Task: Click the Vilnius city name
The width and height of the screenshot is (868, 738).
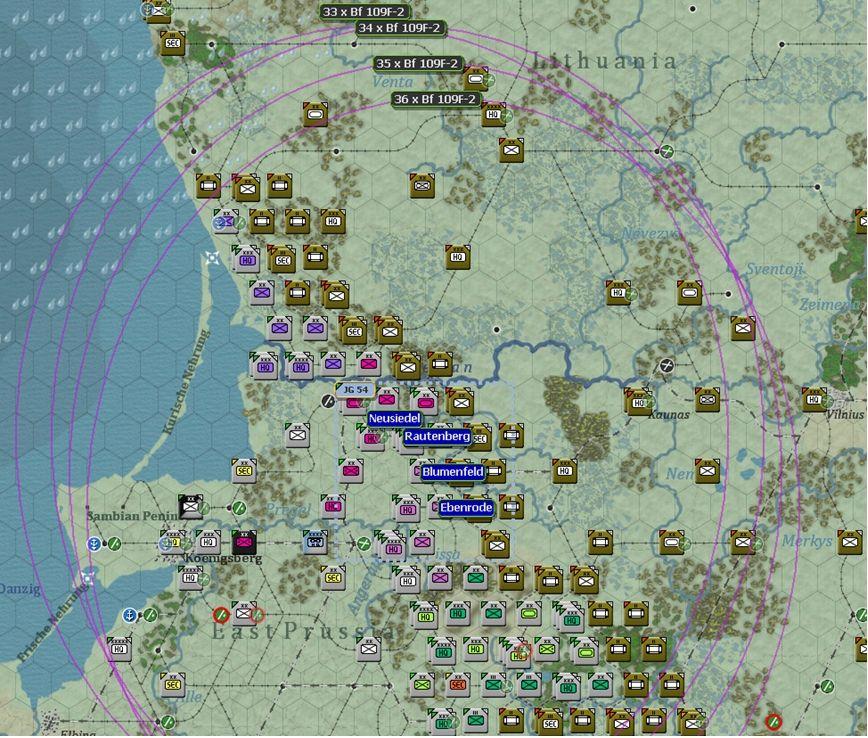Action: (845, 414)
